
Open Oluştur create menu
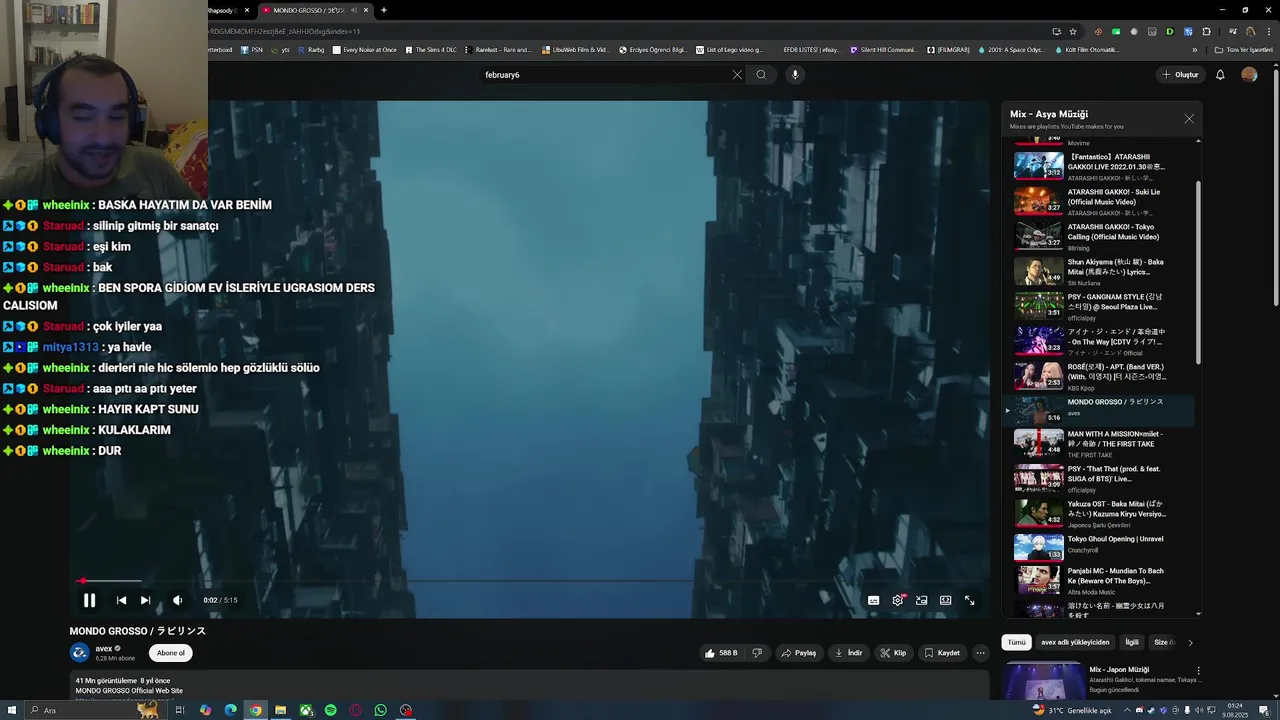1180,75
